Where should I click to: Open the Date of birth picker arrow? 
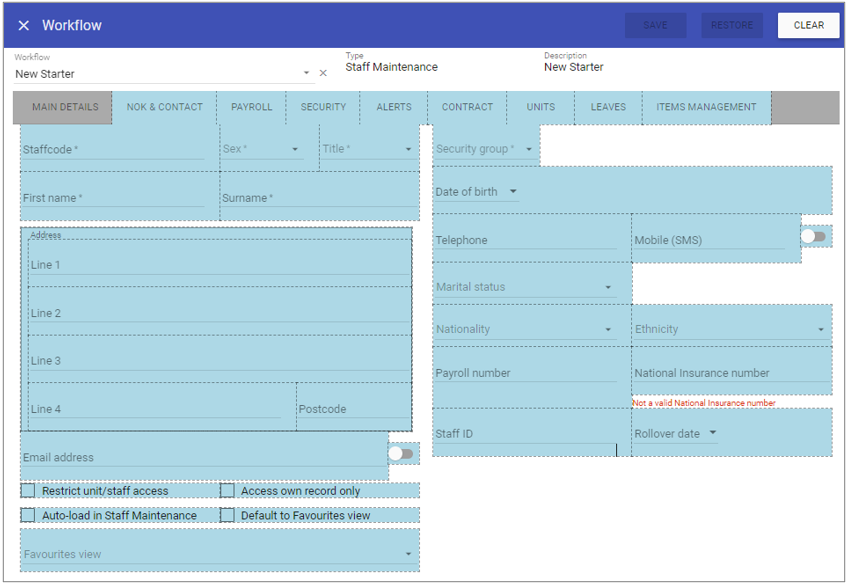(x=513, y=192)
